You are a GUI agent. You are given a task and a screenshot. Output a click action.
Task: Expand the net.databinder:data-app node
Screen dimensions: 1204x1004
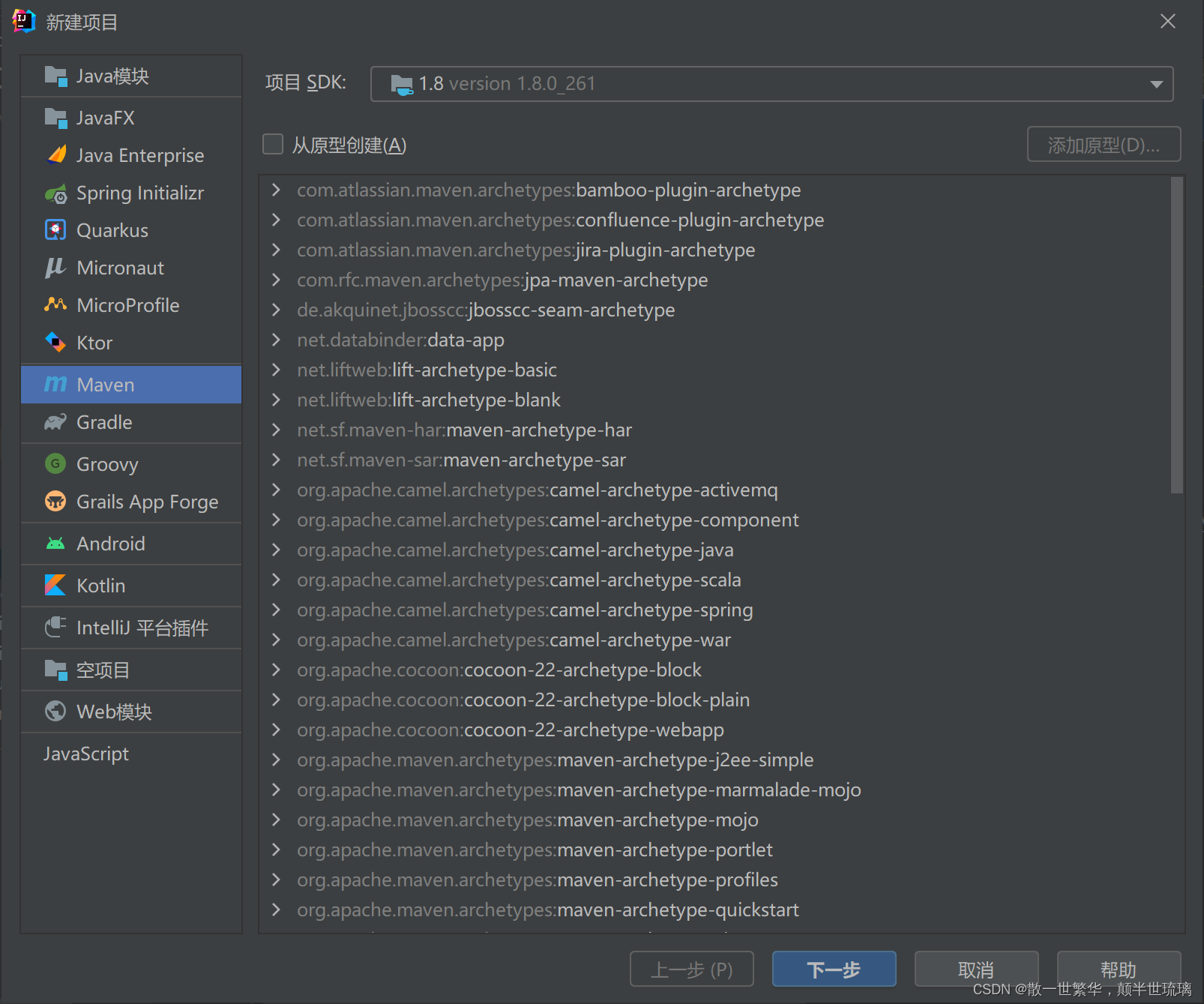tap(276, 340)
